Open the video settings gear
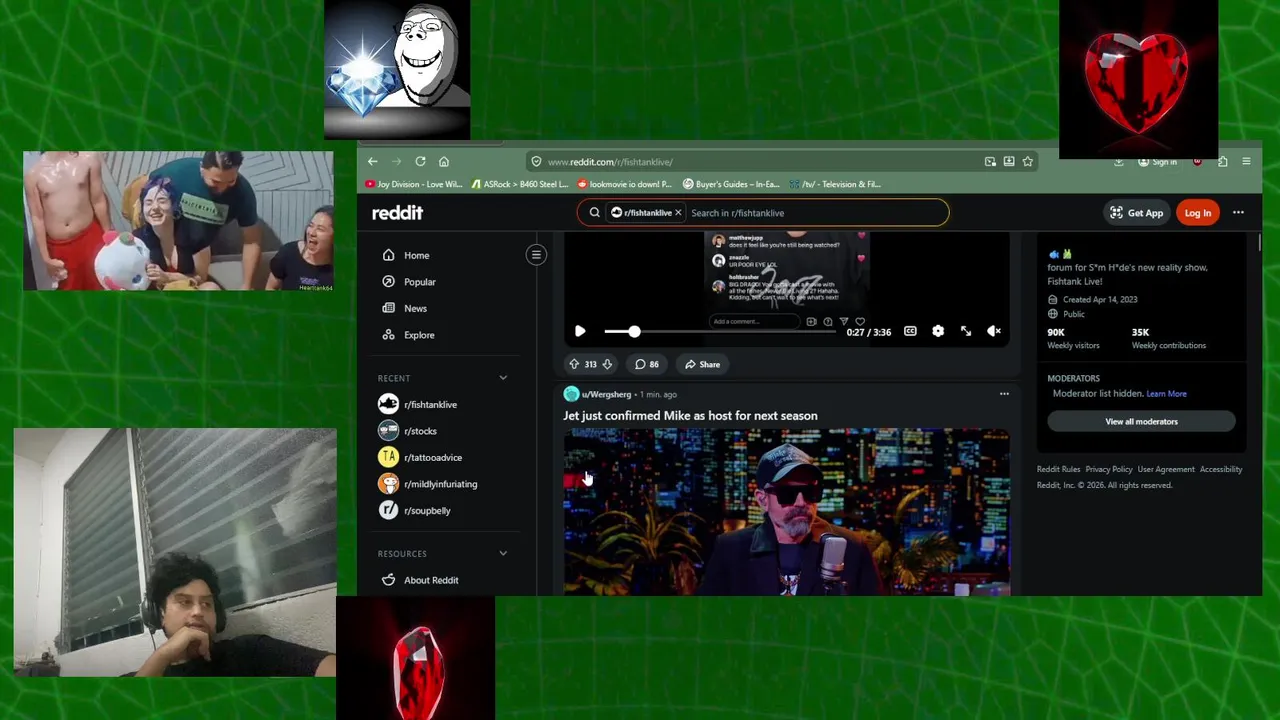The height and width of the screenshot is (720, 1280). point(938,331)
